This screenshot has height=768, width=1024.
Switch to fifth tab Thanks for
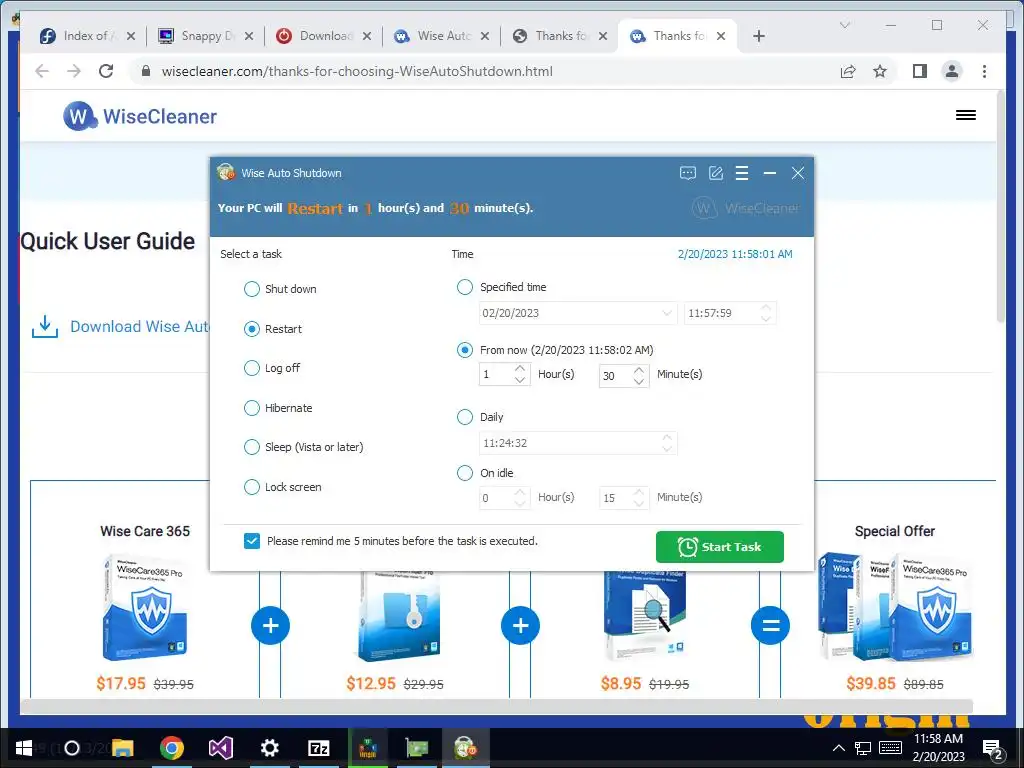pyautogui.click(x=560, y=36)
